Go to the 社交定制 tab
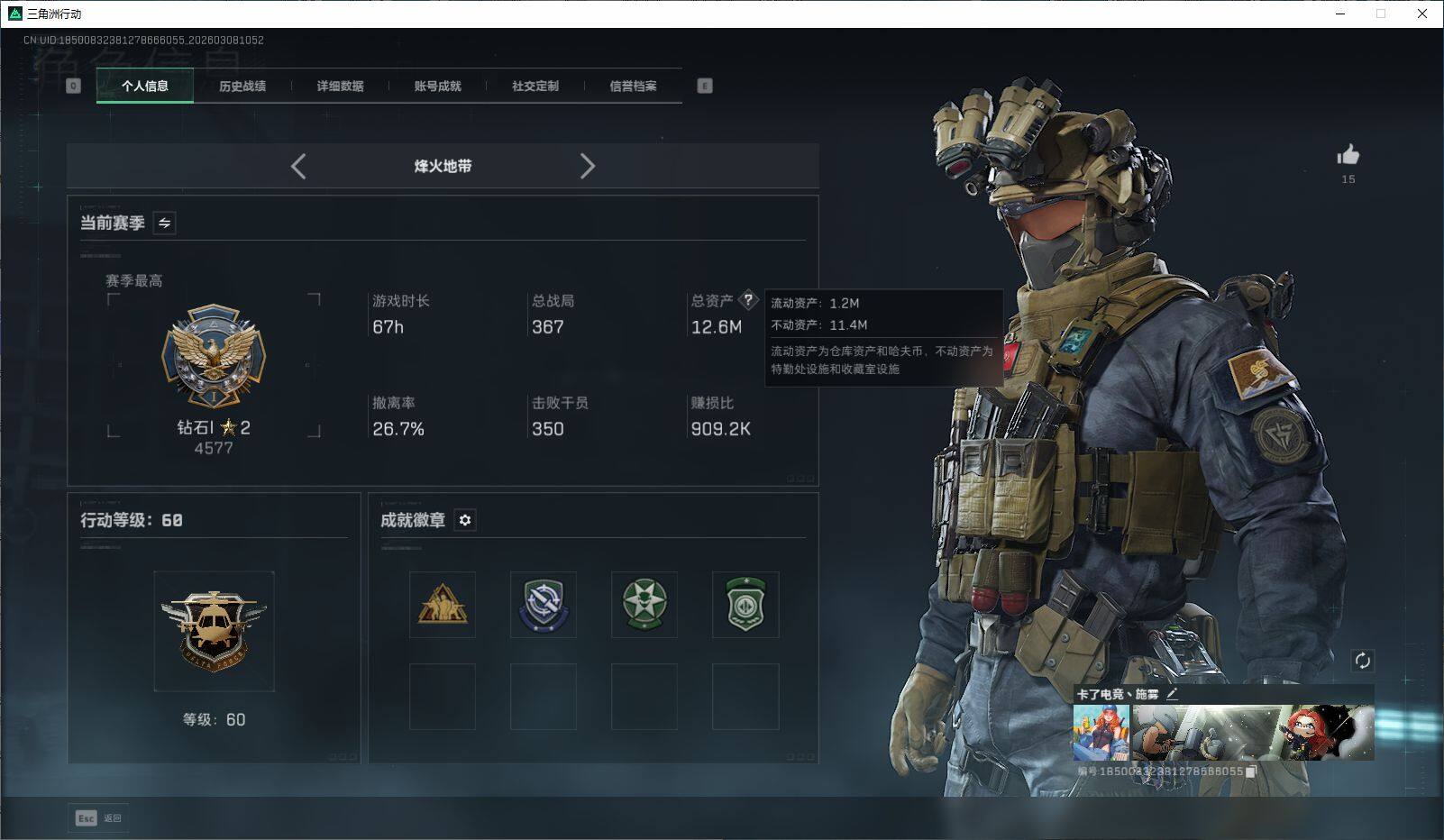Screen dimensions: 1444x840 click(x=535, y=86)
